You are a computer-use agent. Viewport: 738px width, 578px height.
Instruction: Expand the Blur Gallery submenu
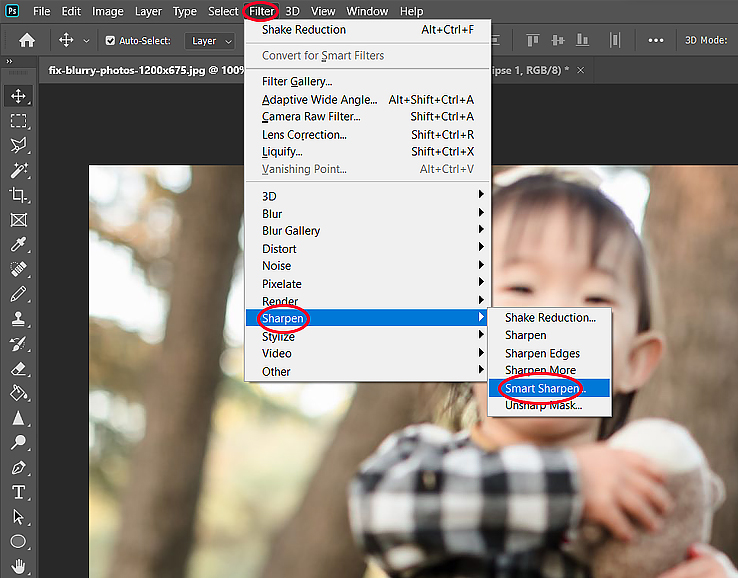click(x=367, y=231)
